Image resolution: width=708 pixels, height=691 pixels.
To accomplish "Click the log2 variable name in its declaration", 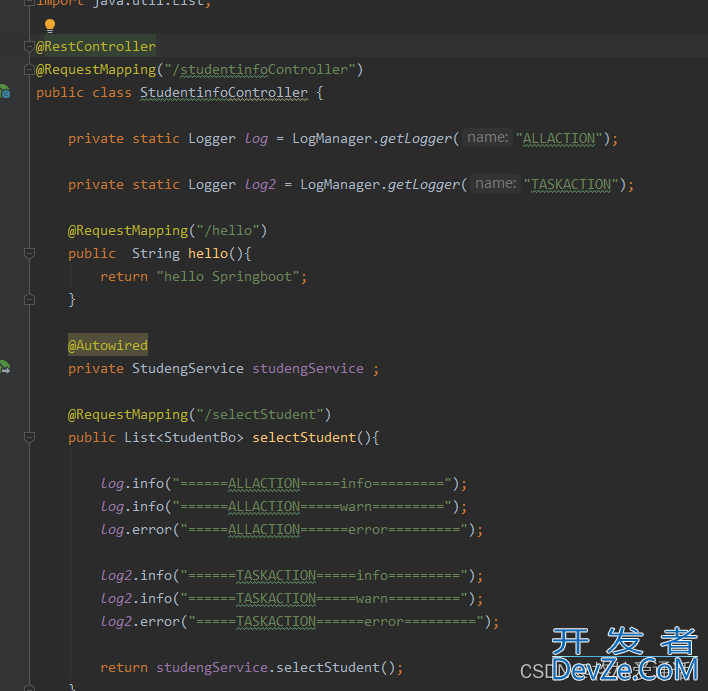I will coord(260,184).
